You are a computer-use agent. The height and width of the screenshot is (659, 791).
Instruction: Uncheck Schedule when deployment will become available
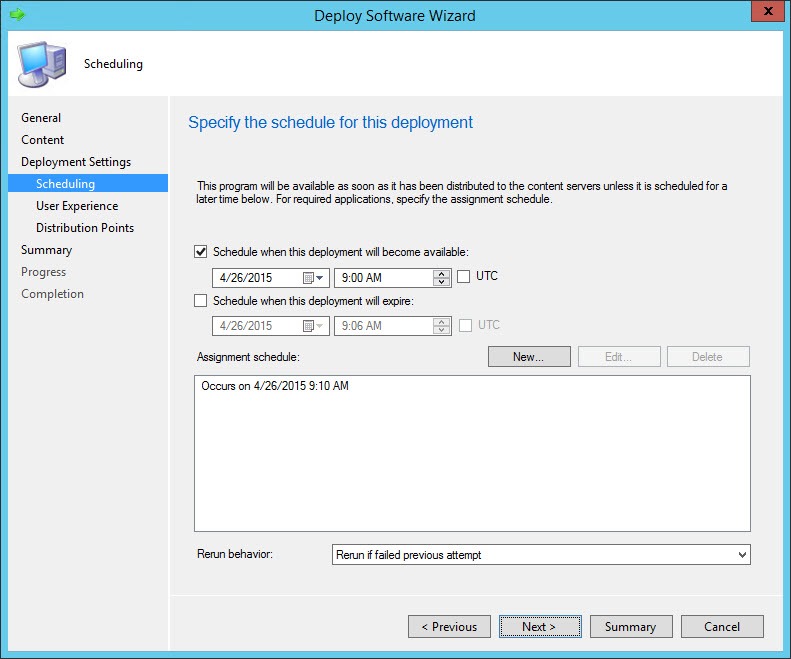201,252
